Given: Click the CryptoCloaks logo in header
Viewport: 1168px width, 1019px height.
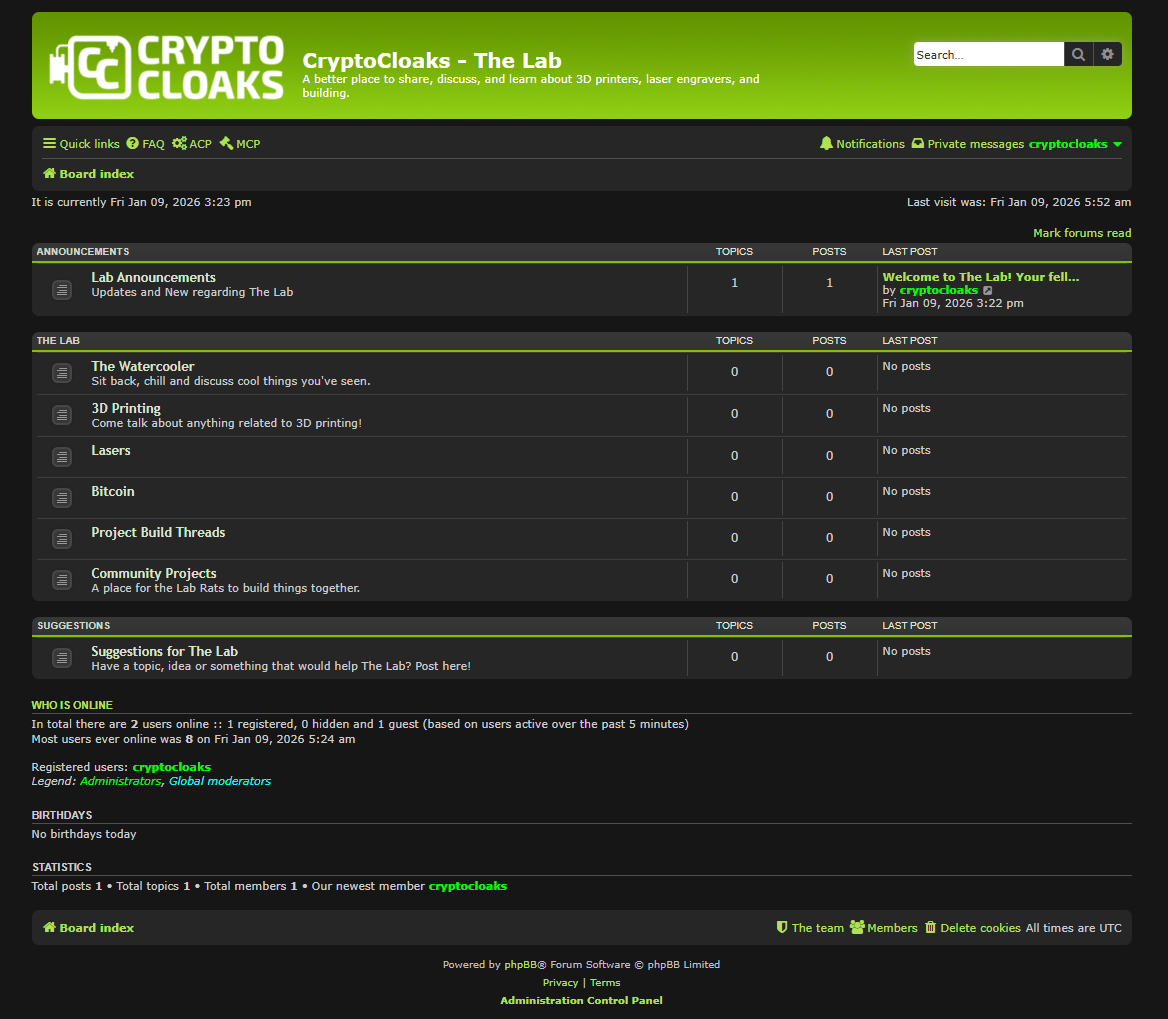Looking at the screenshot, I should [x=166, y=67].
